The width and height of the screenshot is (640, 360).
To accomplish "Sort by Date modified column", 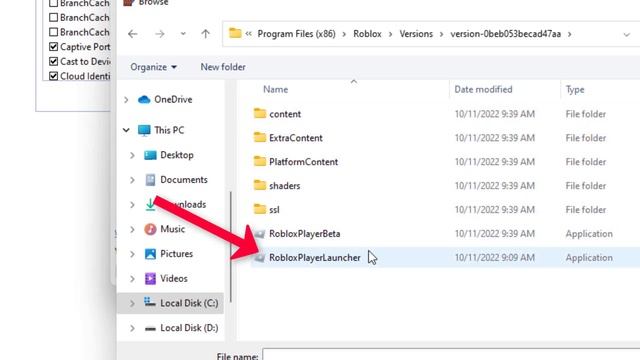I will (483, 89).
